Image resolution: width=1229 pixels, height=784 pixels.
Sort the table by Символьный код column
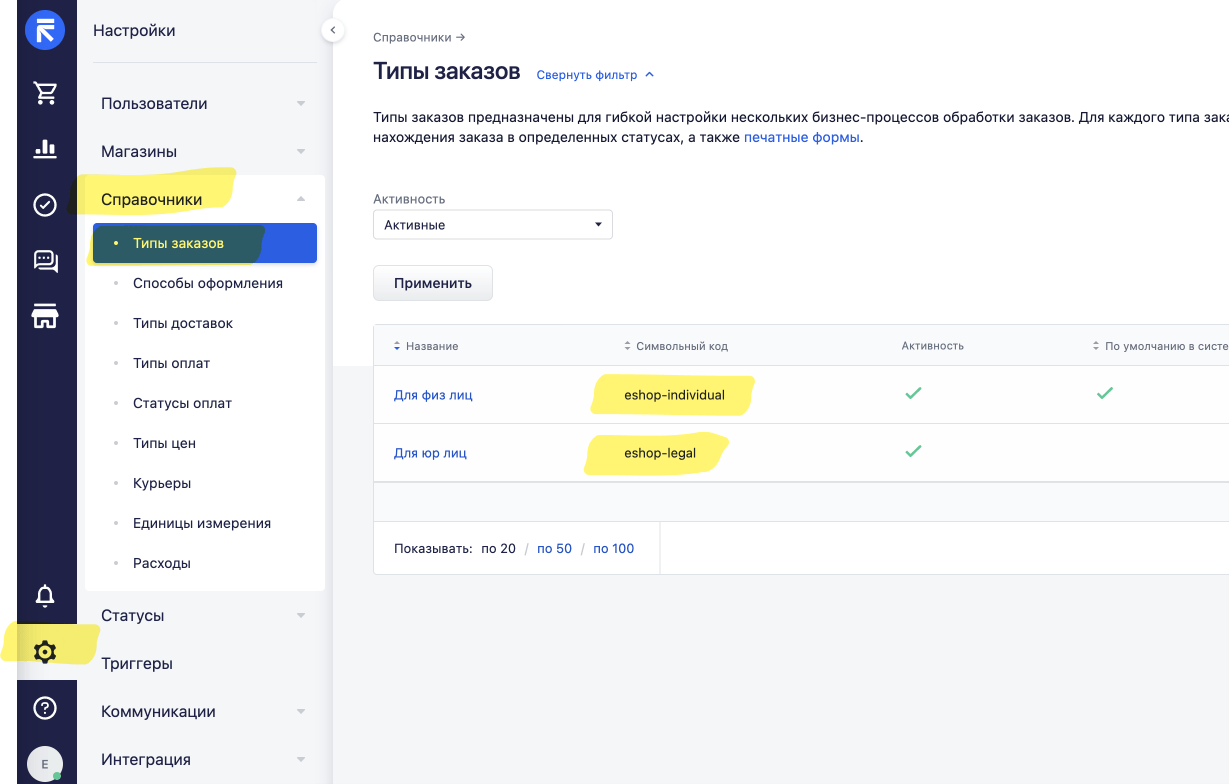click(675, 346)
